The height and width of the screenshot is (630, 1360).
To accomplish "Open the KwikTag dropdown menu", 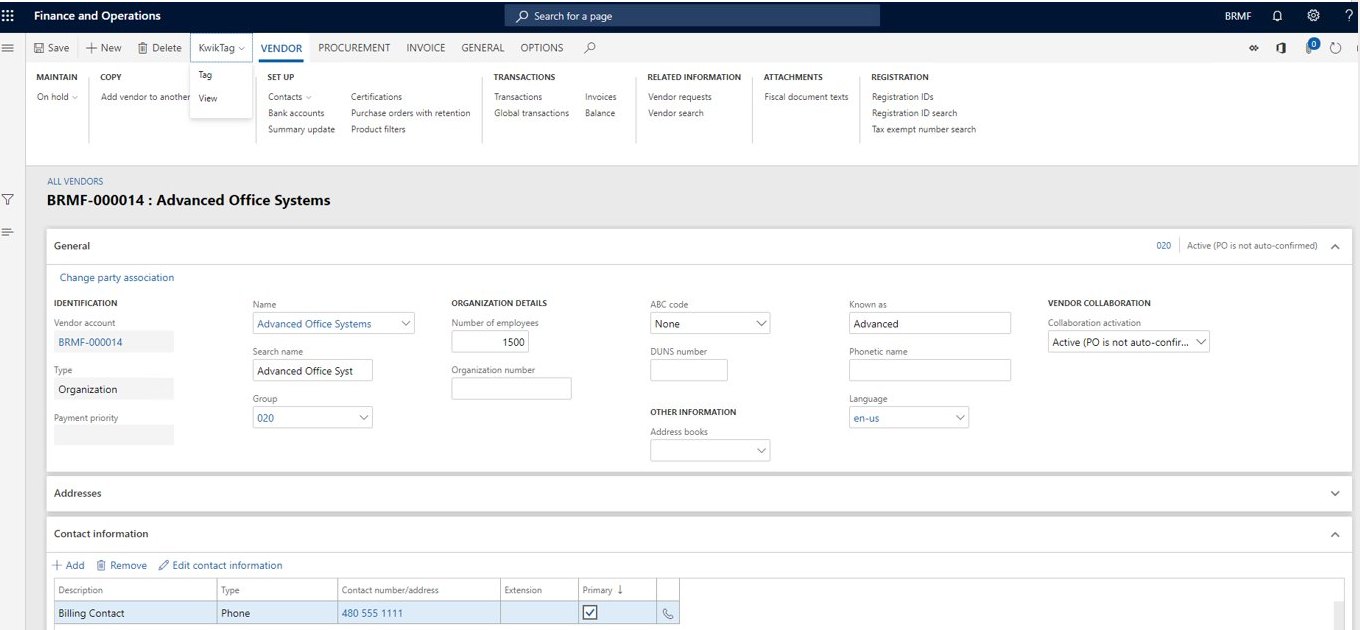I will [221, 48].
